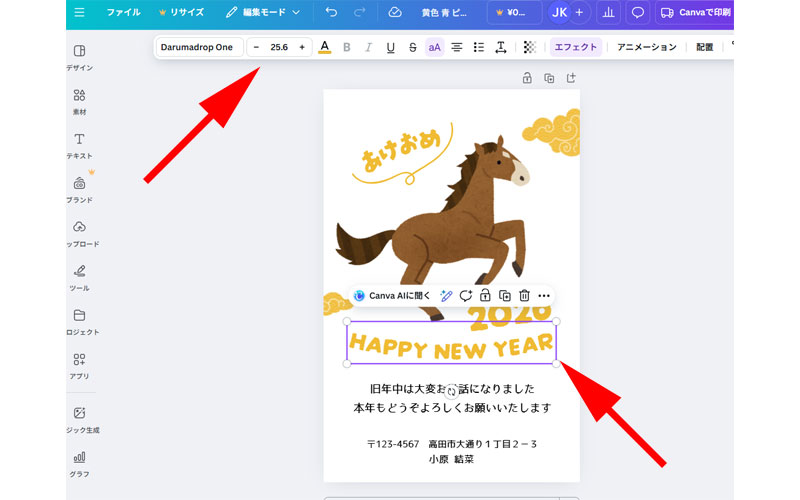The height and width of the screenshot is (500, 800).
Task: Open the JK user avatar
Action: coord(559,13)
